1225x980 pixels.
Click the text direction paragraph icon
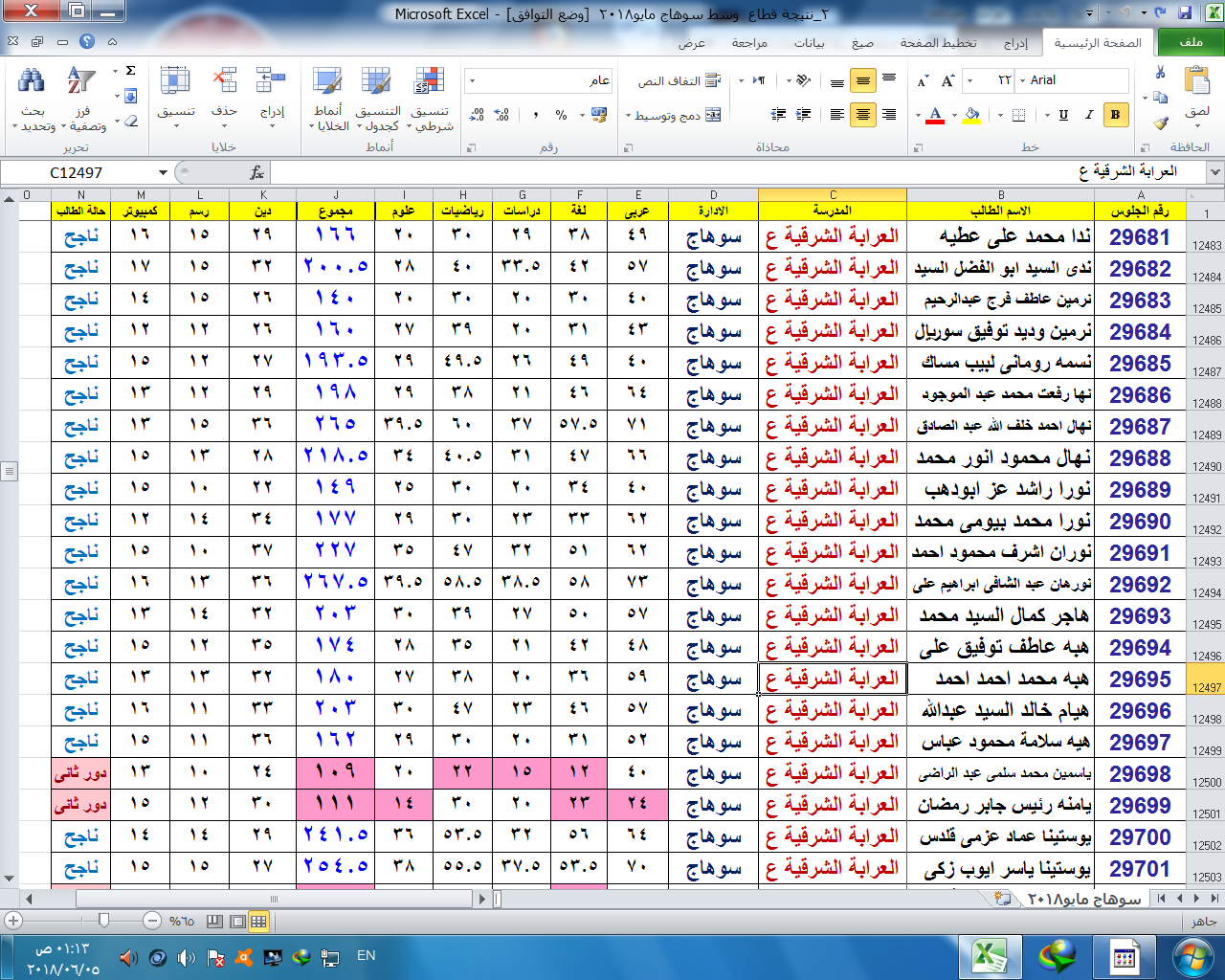coord(759,81)
